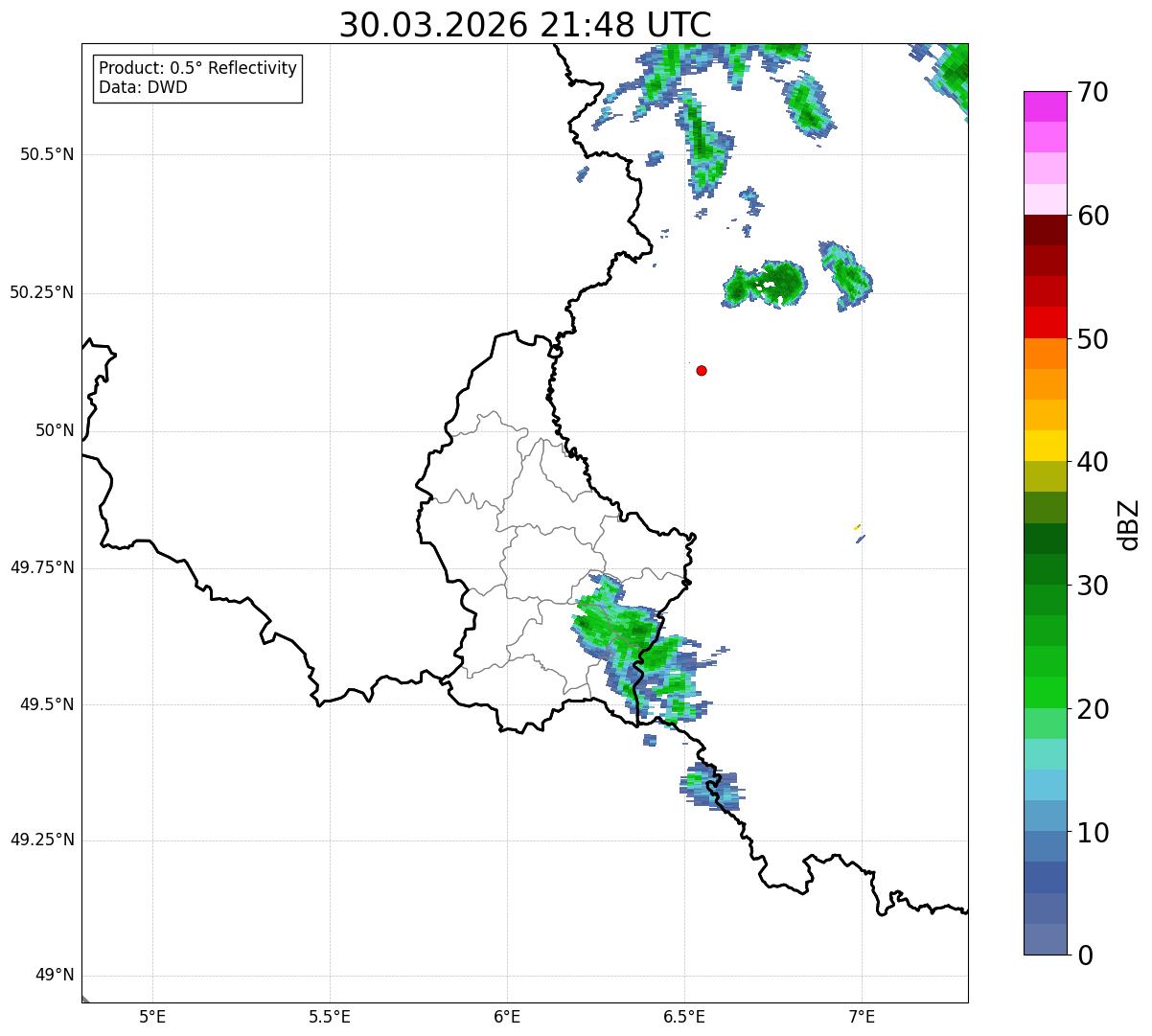Viewport: 1152px width, 1036px height.
Task: Click the latitude label "49°N"
Action: click(55, 976)
